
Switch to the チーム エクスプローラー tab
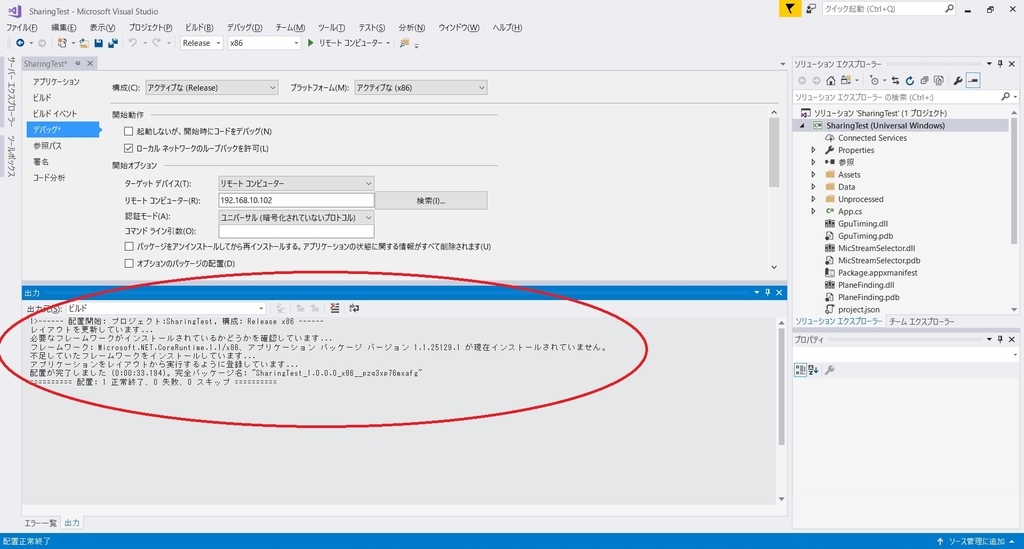pyautogui.click(x=921, y=321)
